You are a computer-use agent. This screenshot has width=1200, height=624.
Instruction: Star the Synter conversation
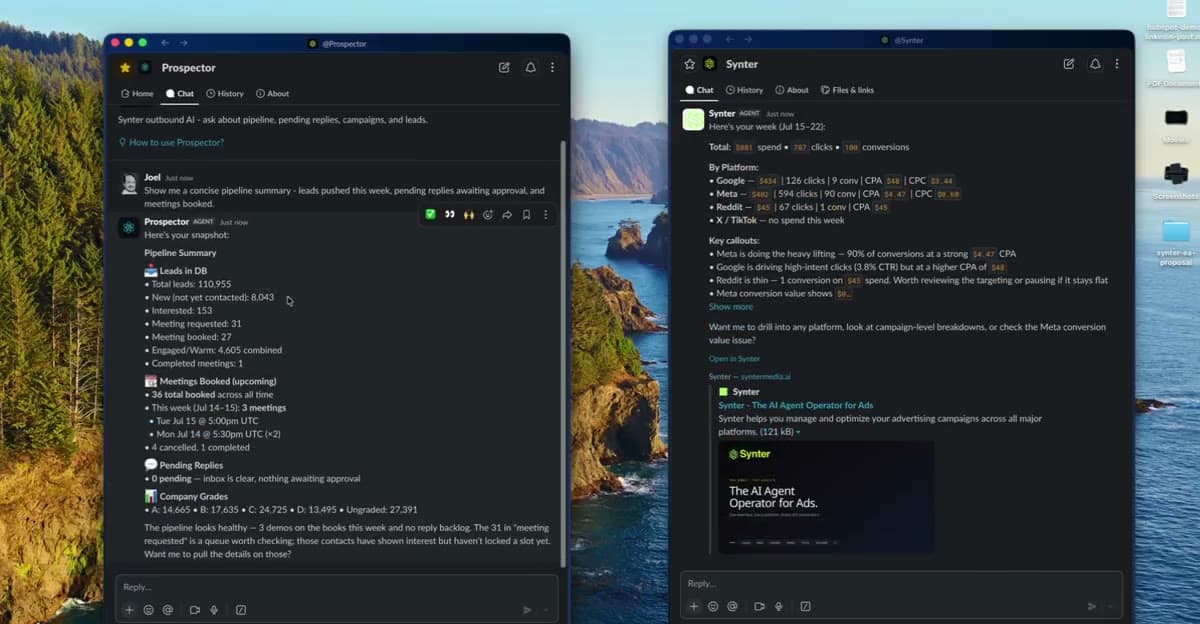point(689,64)
